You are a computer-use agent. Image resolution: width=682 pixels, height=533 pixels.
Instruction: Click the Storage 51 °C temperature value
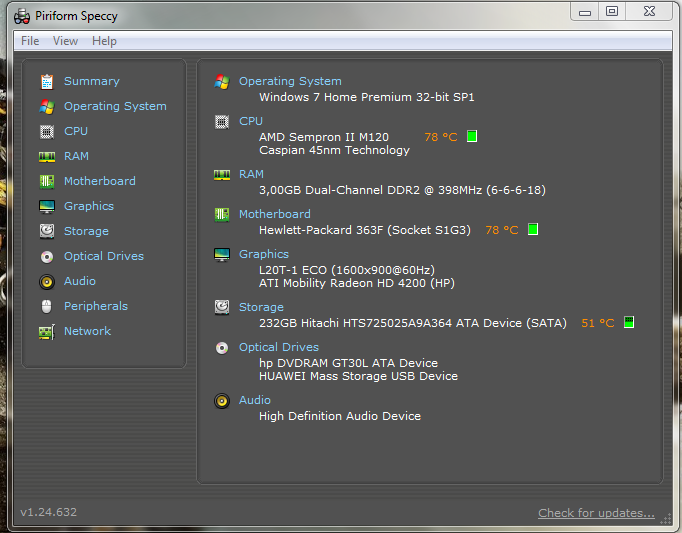(x=598, y=323)
